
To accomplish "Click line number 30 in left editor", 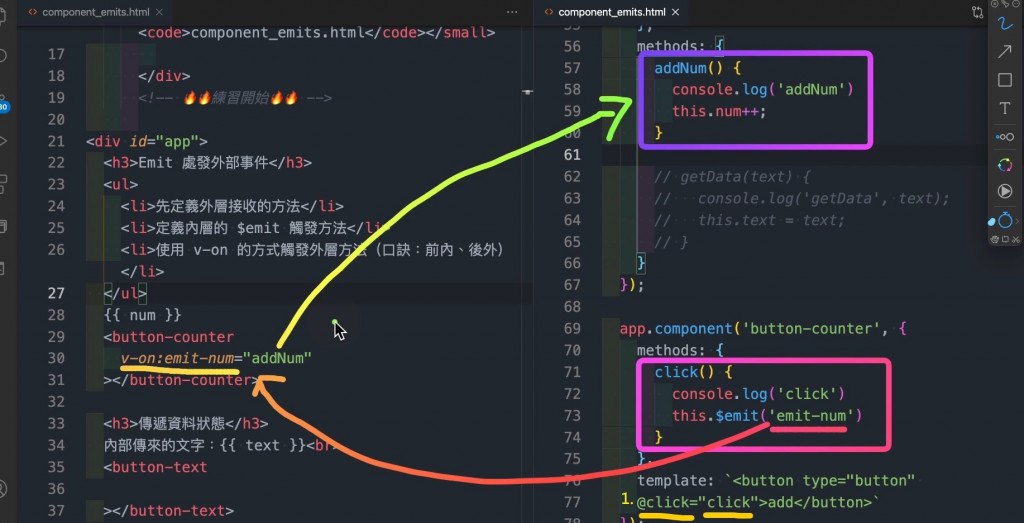I will coord(57,358).
